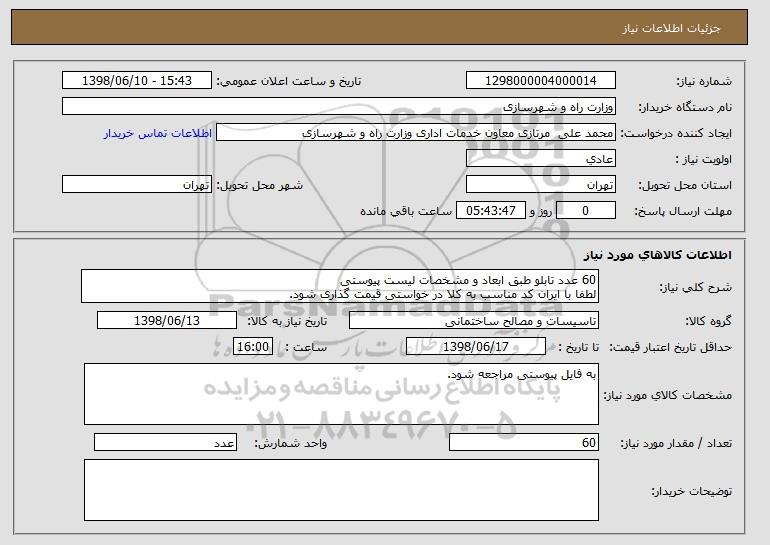Click the label تاریخ و ساعت اعلان عمومی

click(x=289, y=81)
